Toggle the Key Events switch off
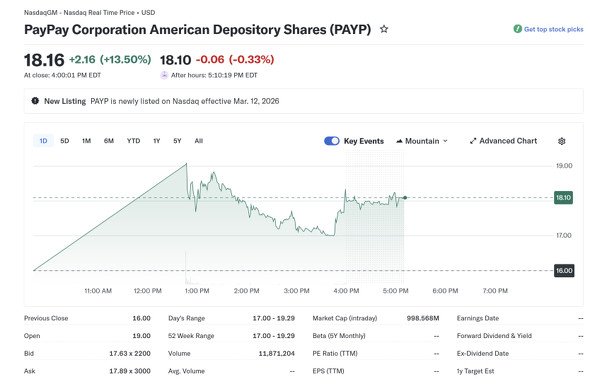The width and height of the screenshot is (590, 384). point(331,141)
